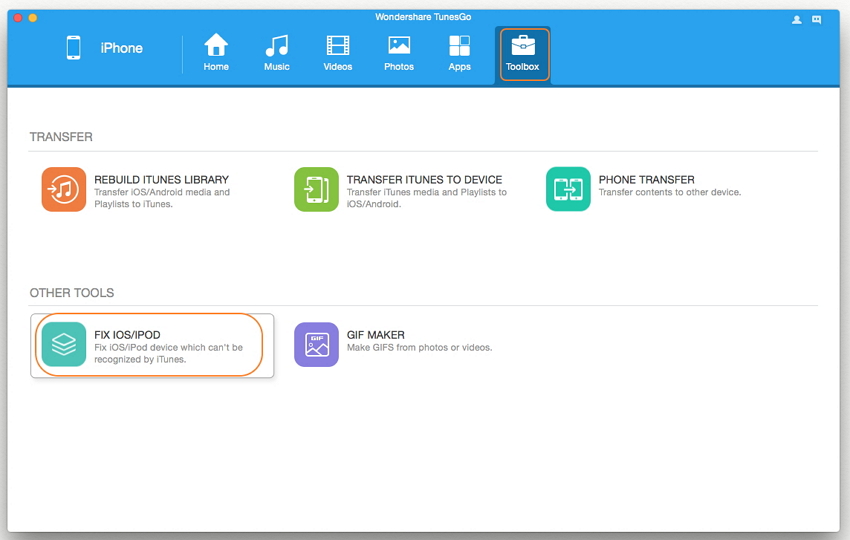The height and width of the screenshot is (540, 850).
Task: Launch the teal Phone Transfer icon
Action: click(568, 189)
